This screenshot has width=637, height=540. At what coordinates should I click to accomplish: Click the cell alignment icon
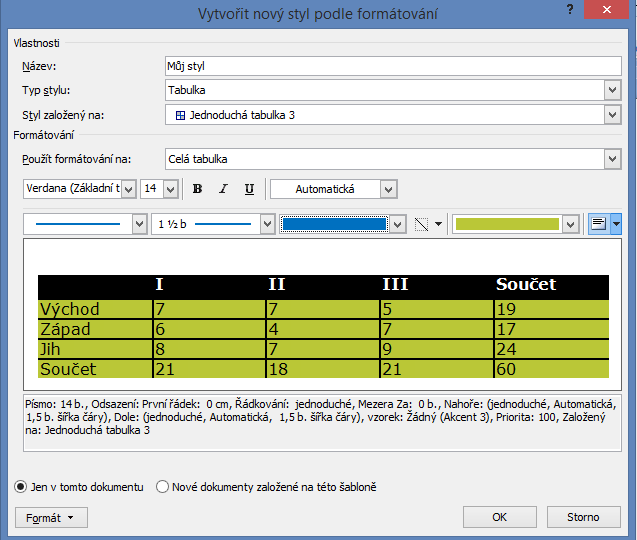(x=598, y=224)
